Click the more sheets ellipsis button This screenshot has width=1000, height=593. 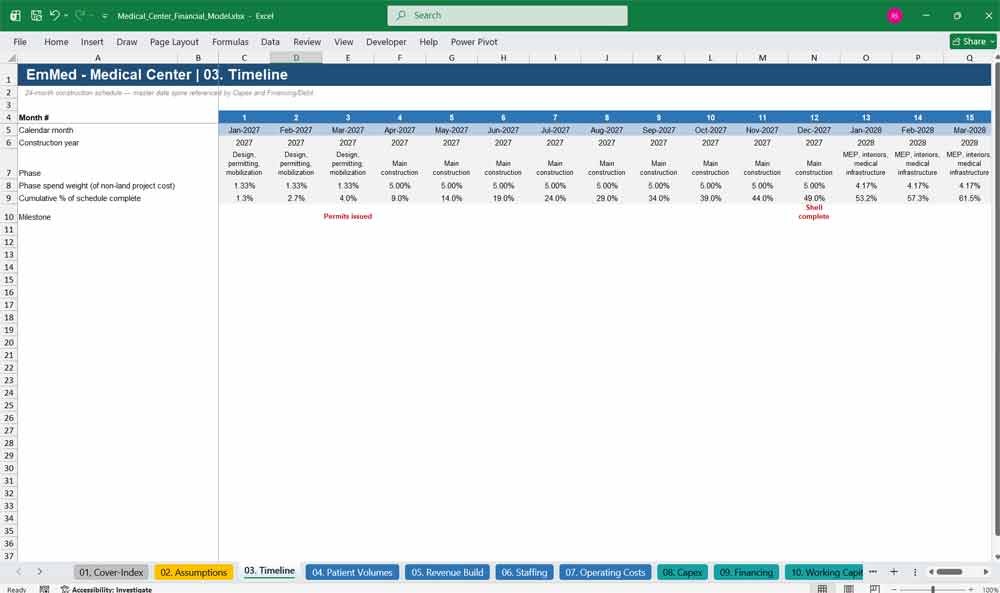click(873, 572)
